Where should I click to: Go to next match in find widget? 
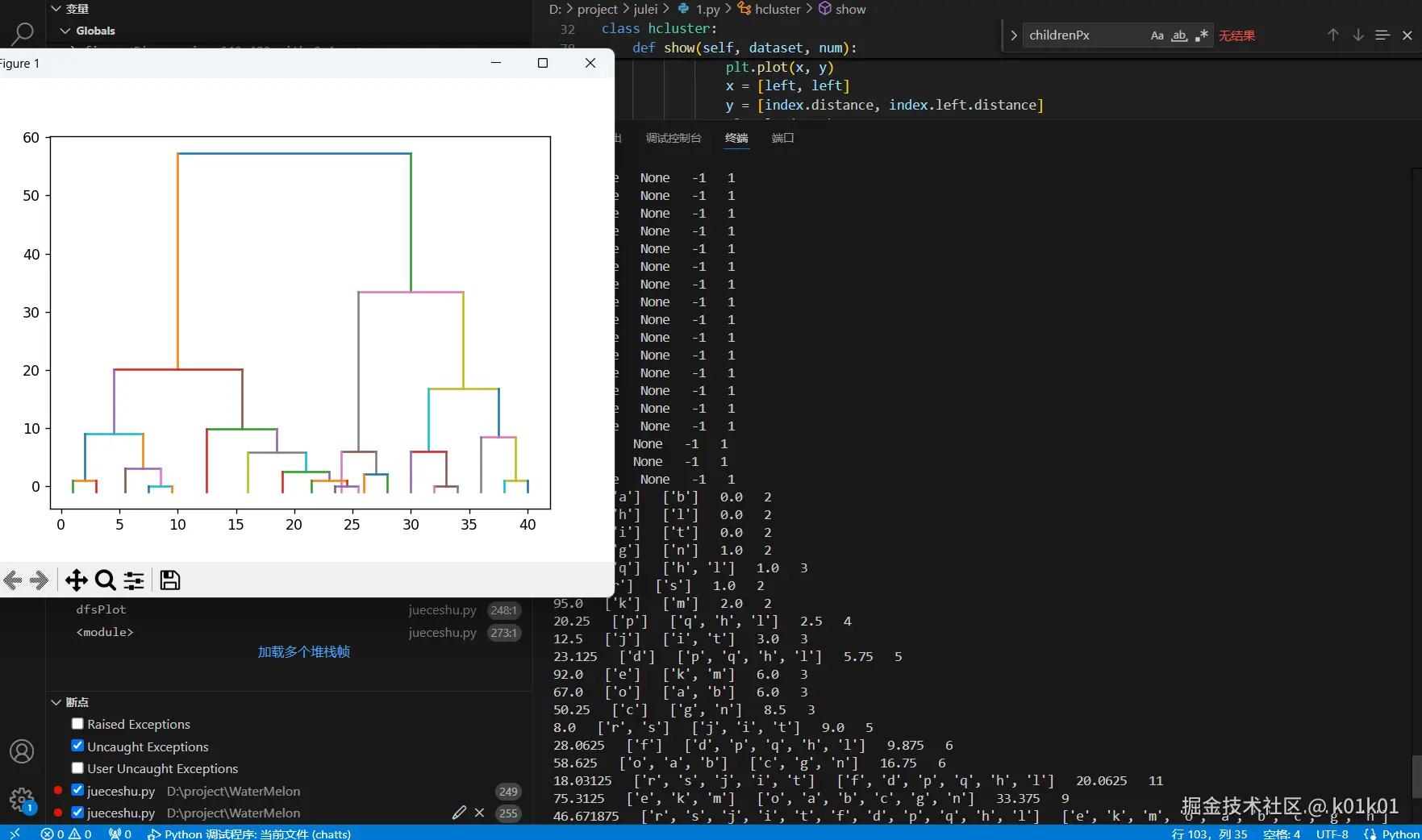pyautogui.click(x=1358, y=35)
